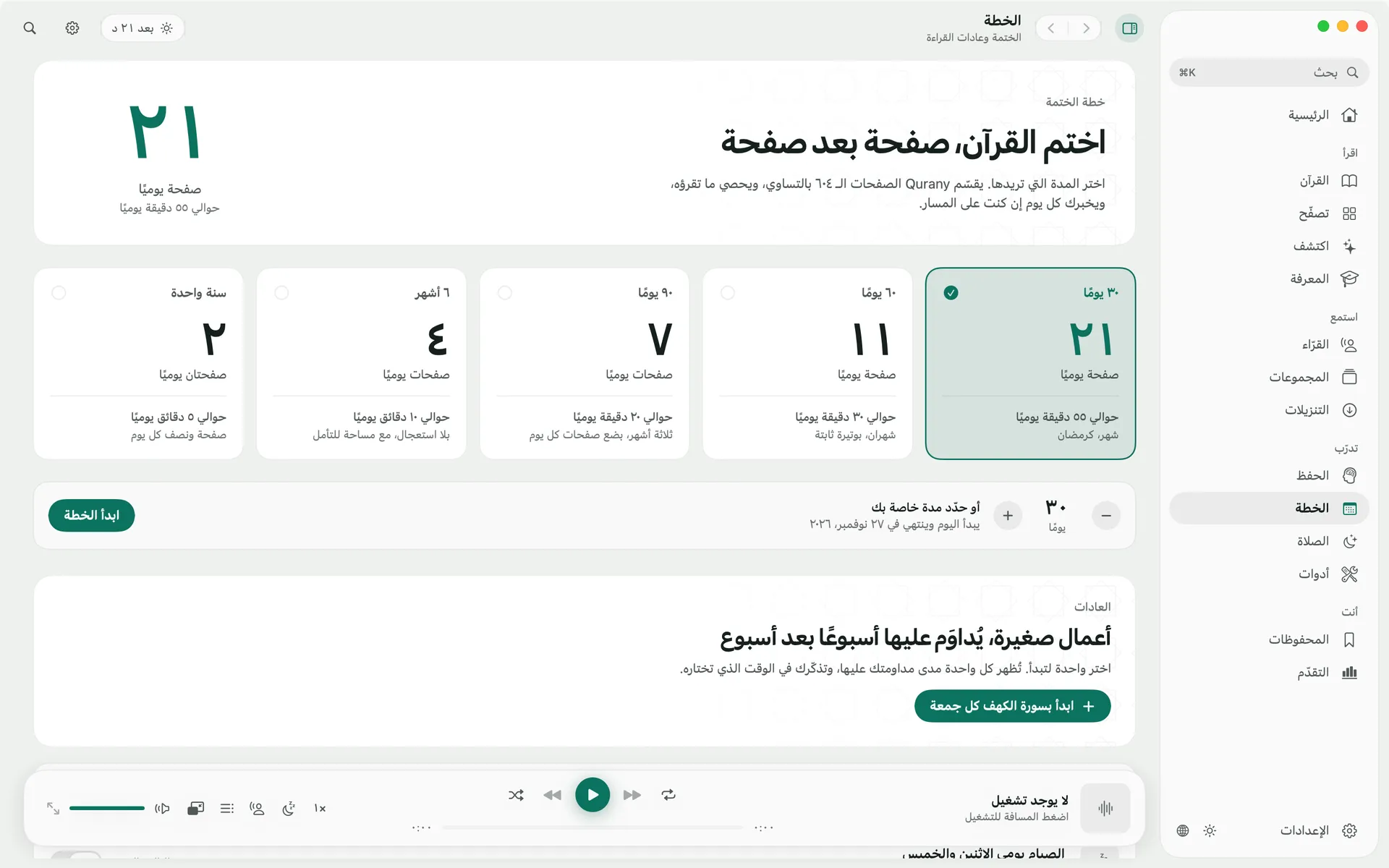The height and width of the screenshot is (868, 1389).
Task: Increase custom duration with plus button
Action: (x=1008, y=516)
